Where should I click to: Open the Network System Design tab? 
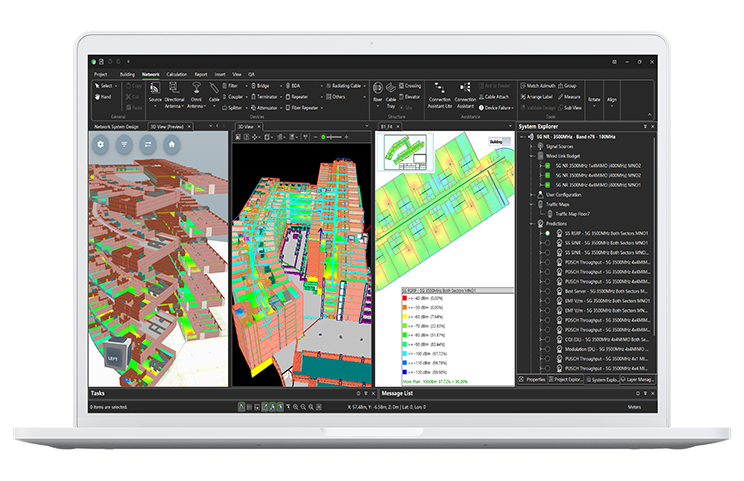pos(117,127)
